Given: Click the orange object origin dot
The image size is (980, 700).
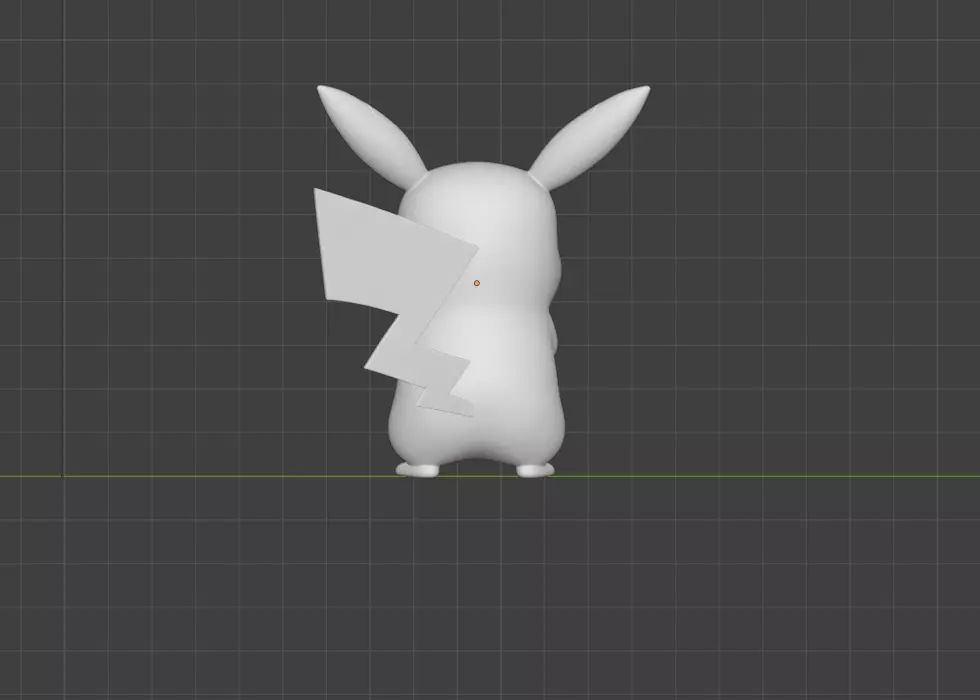Looking at the screenshot, I should tap(477, 283).
